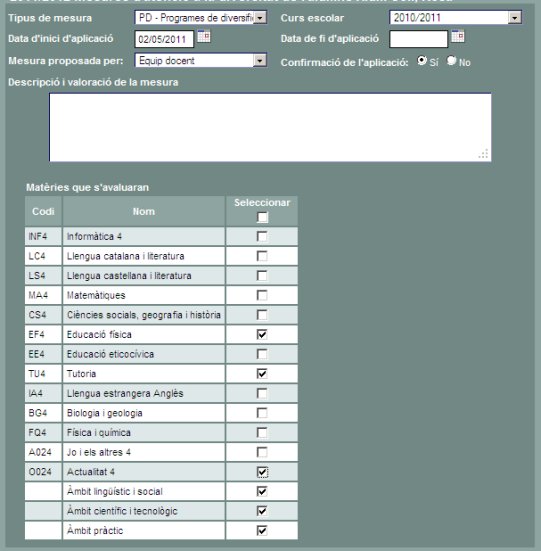Click into the Descripció i valoració text area
This screenshot has width=541, height=551.
tap(270, 128)
